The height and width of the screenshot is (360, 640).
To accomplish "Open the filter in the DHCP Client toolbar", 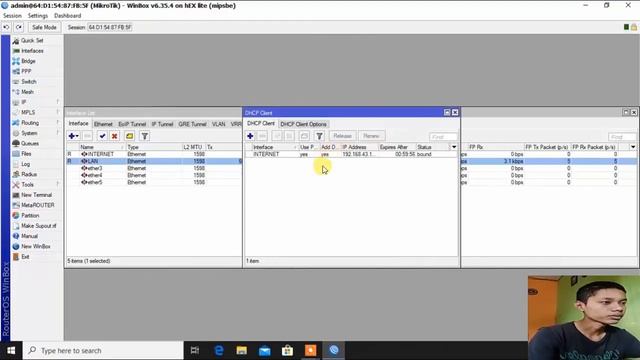I will (319, 136).
